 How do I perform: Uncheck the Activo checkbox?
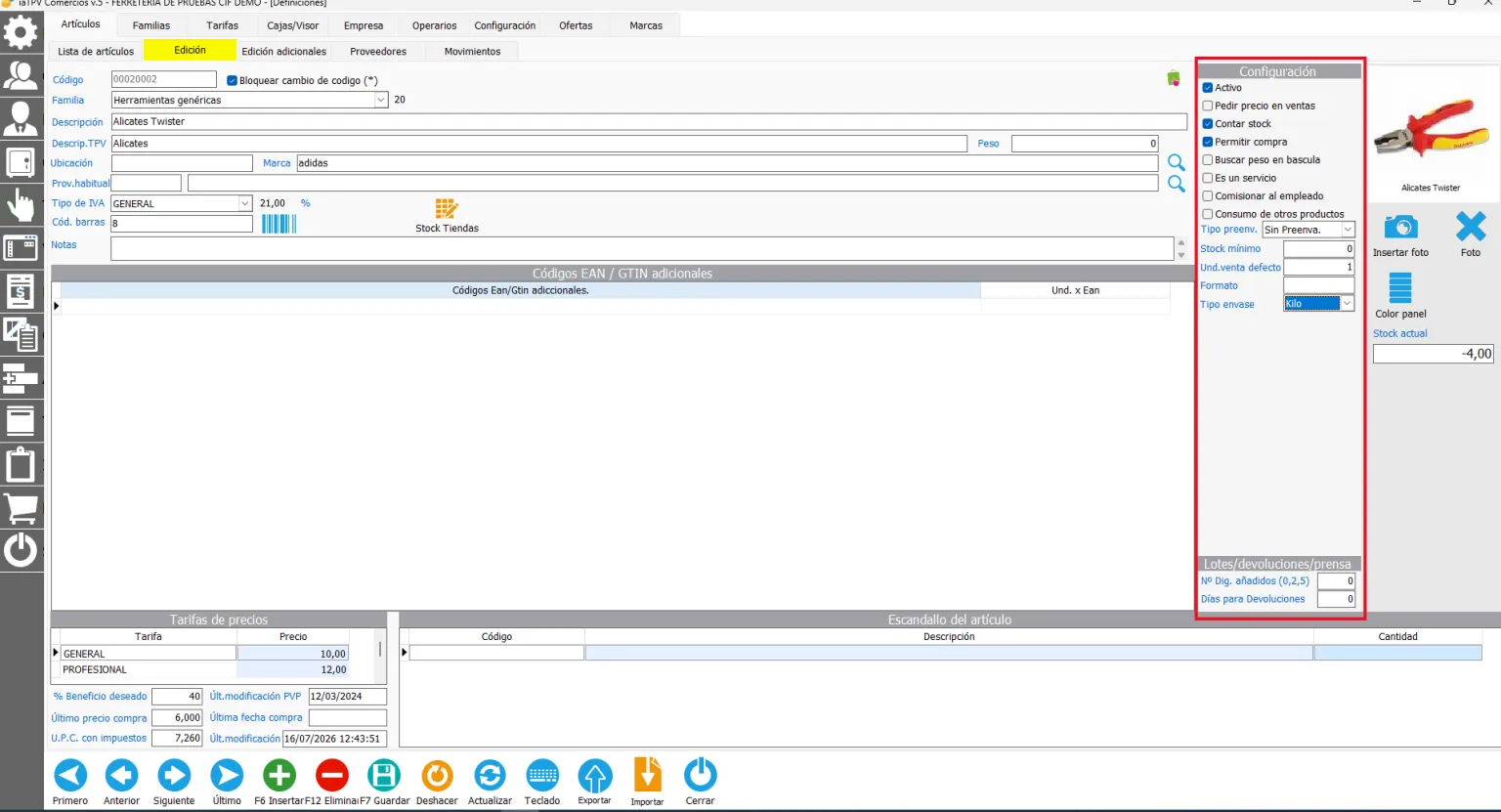click(x=1208, y=88)
